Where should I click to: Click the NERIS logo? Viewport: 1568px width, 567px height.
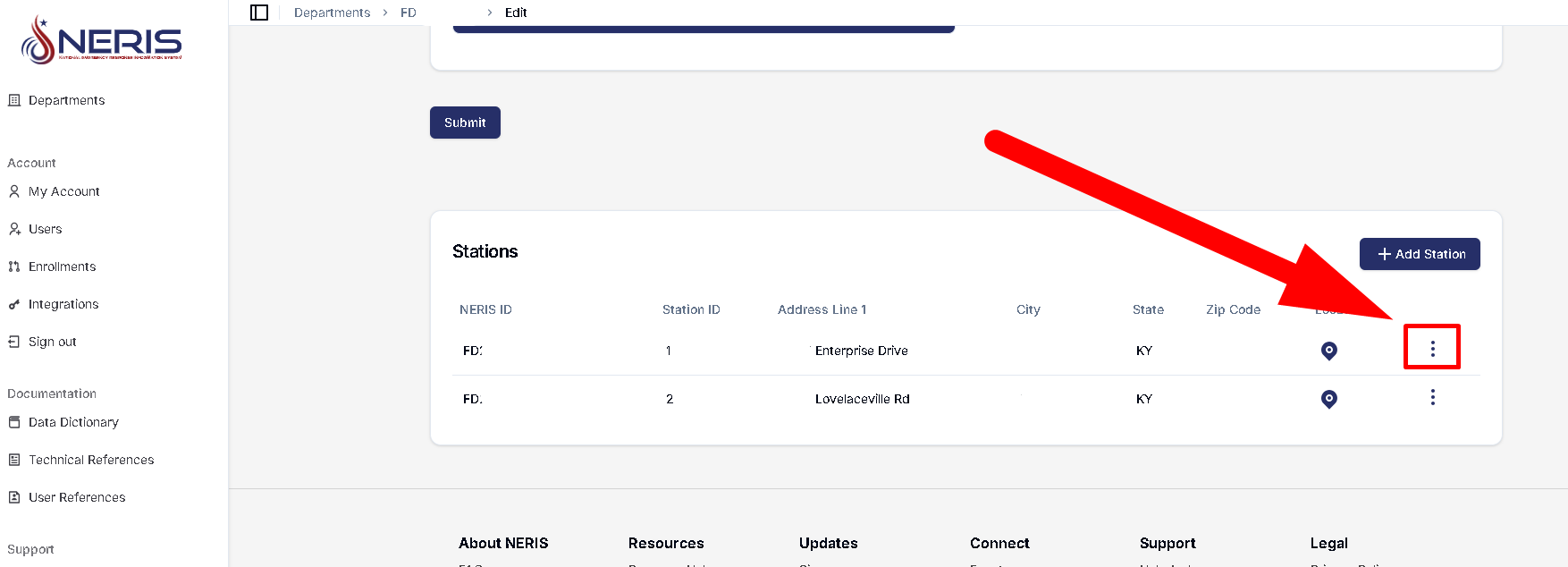point(101,40)
